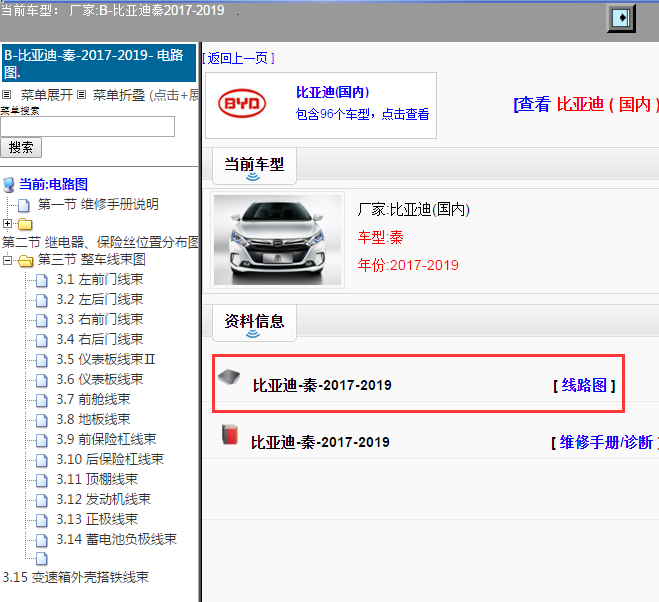
Task: Click the page icon beside 3.12 发动机线束
Action: (x=42, y=500)
